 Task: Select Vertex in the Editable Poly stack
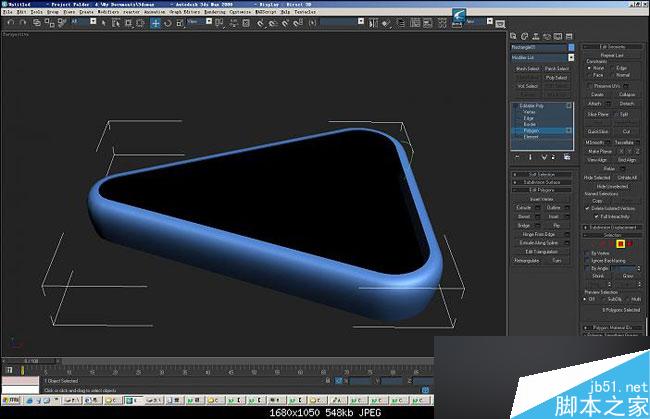pos(529,111)
